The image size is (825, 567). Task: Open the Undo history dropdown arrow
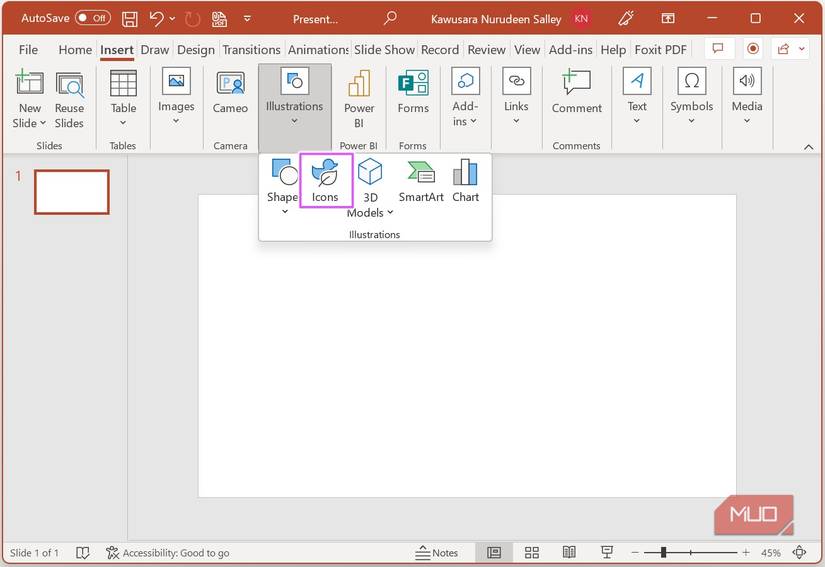pos(172,19)
